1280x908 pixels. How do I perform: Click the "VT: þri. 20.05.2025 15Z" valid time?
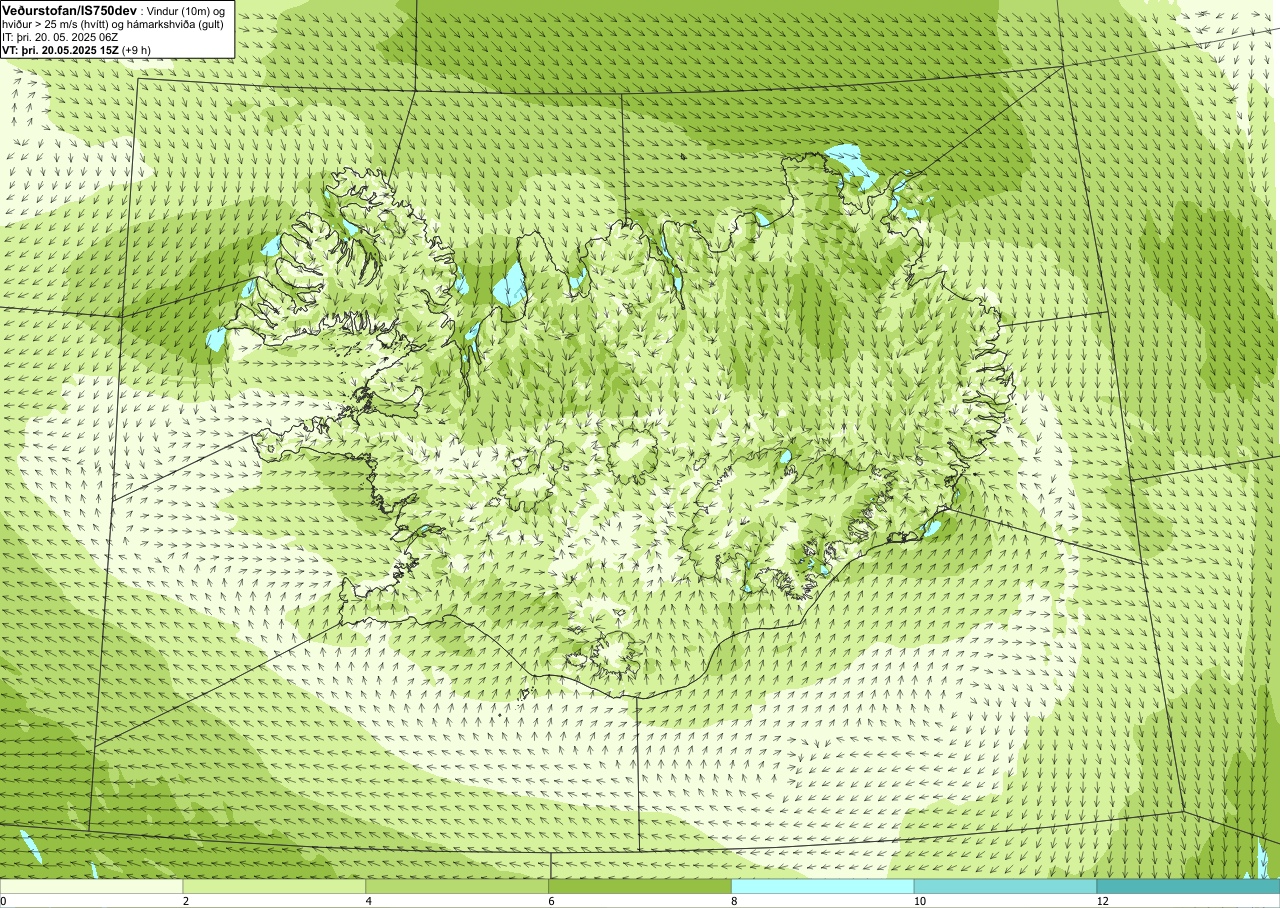(x=62, y=50)
